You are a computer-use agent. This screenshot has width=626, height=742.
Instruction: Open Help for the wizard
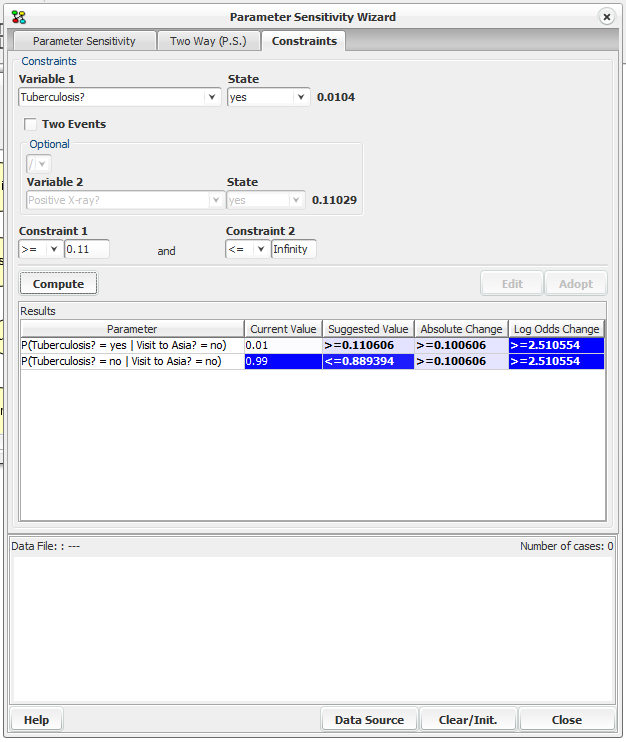point(36,720)
